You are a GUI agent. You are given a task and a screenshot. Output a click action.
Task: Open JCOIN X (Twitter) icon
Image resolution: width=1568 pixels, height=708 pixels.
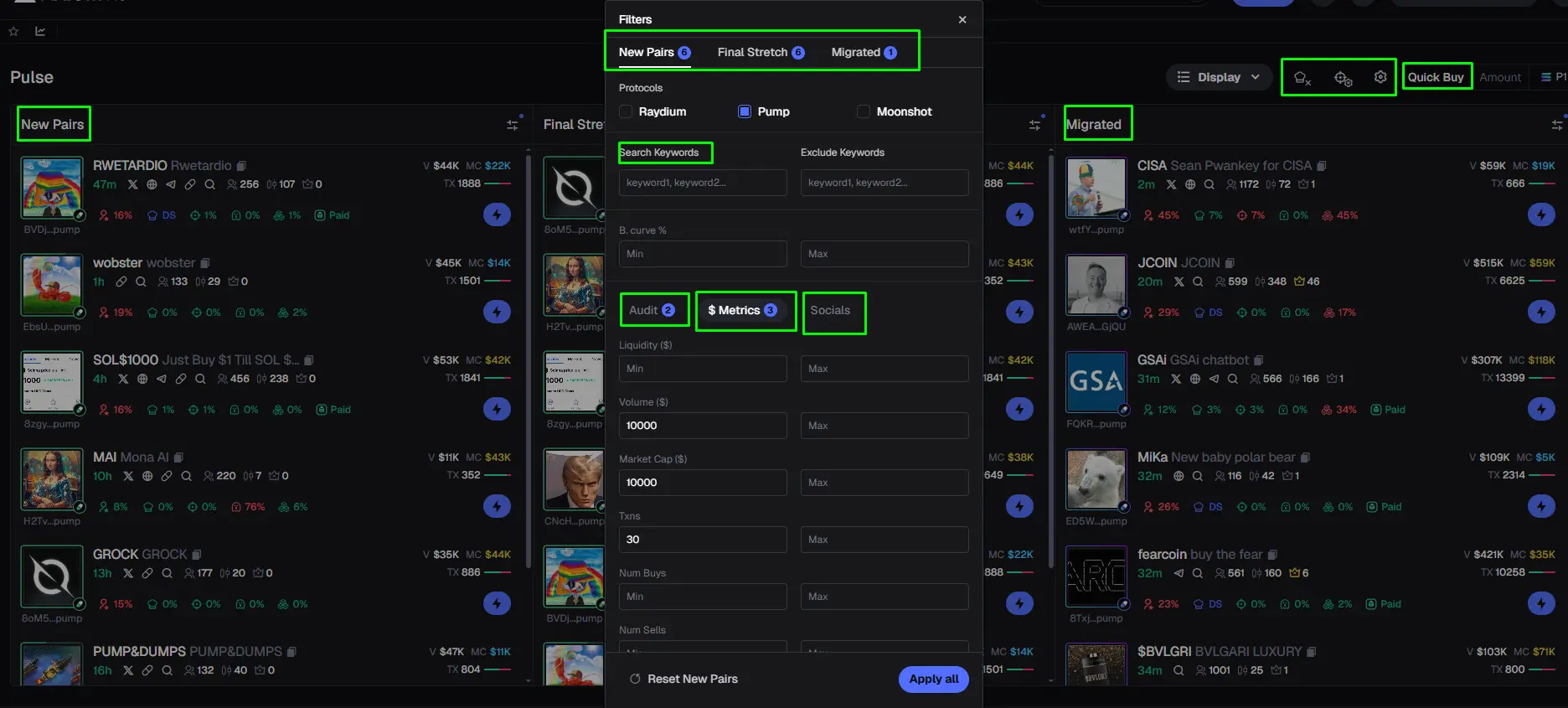click(x=1179, y=282)
